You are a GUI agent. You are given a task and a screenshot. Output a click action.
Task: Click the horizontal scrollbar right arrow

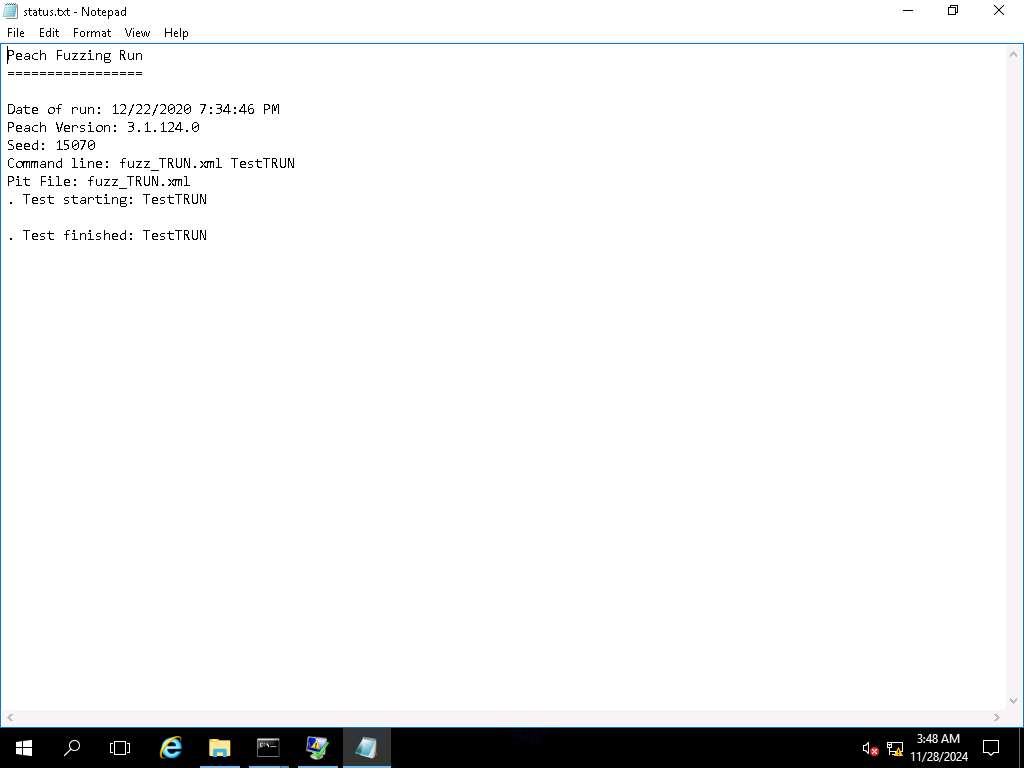[x=997, y=717]
